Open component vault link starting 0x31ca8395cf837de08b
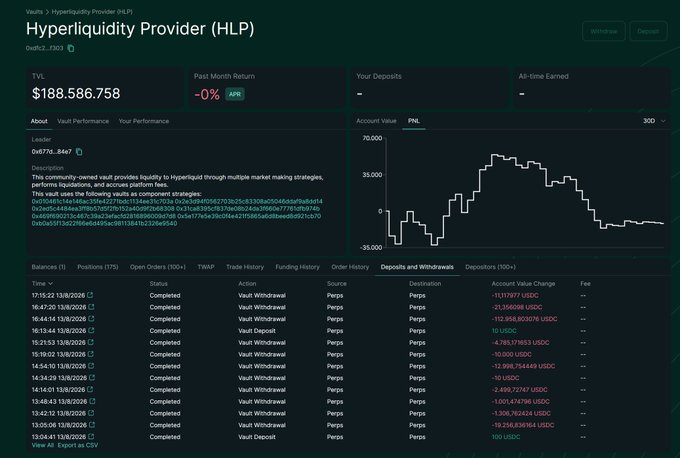Image resolution: width=680 pixels, height=458 pixels. point(248,209)
